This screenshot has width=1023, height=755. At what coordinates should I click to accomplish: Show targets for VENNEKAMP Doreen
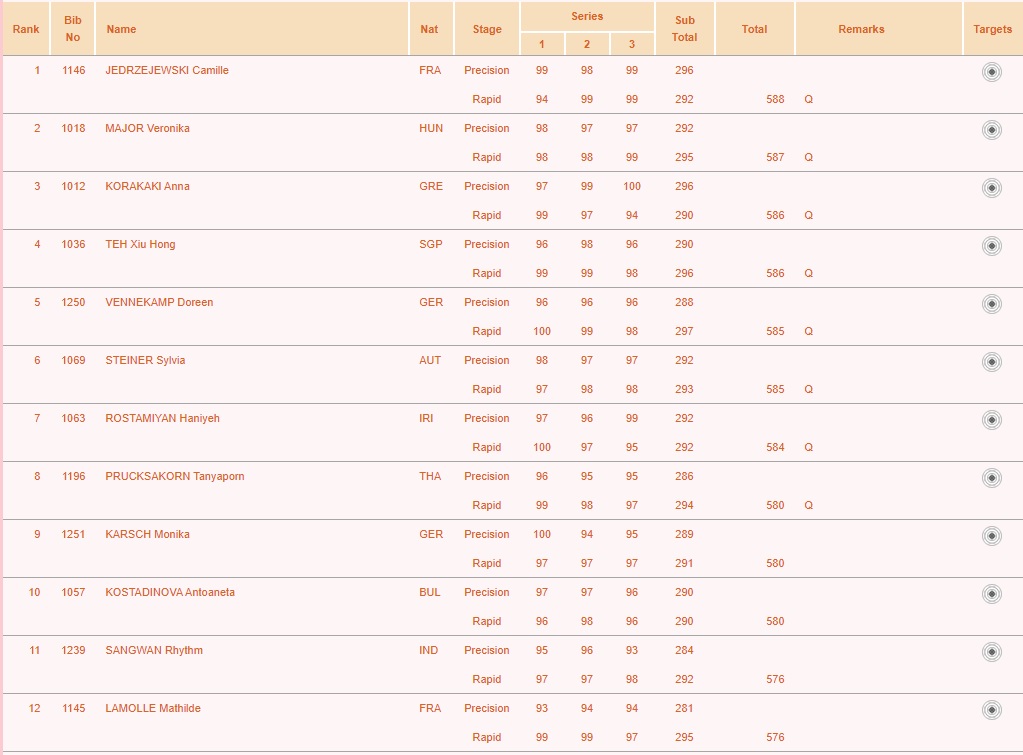pos(991,304)
